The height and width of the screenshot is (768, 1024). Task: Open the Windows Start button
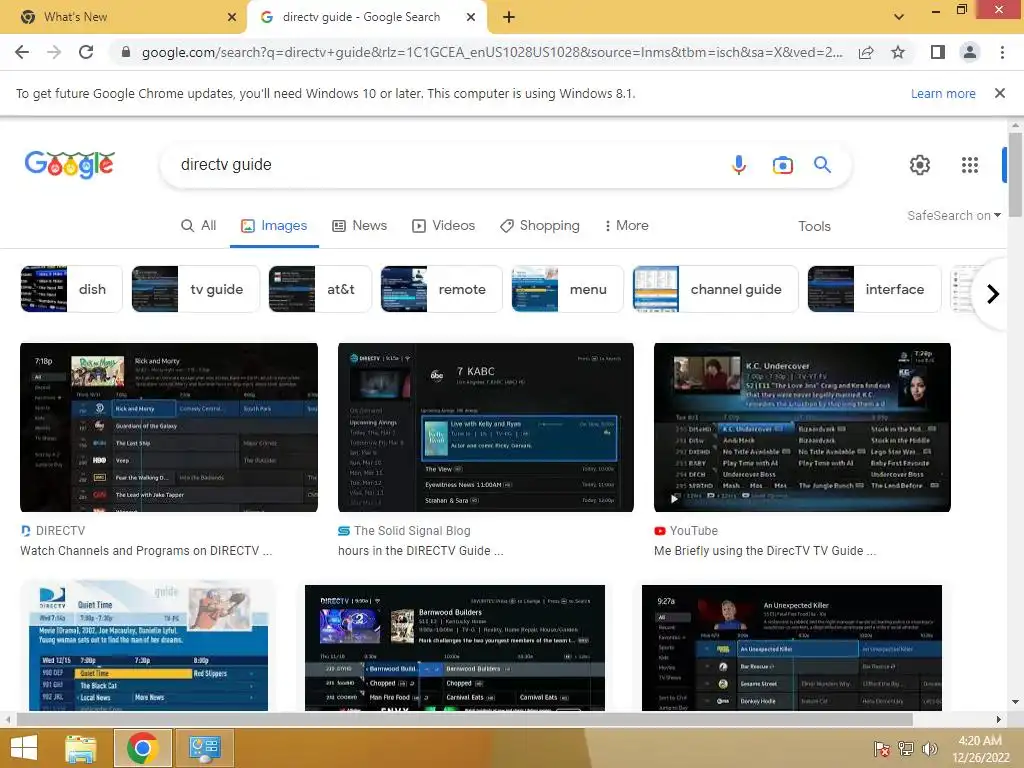(24, 748)
